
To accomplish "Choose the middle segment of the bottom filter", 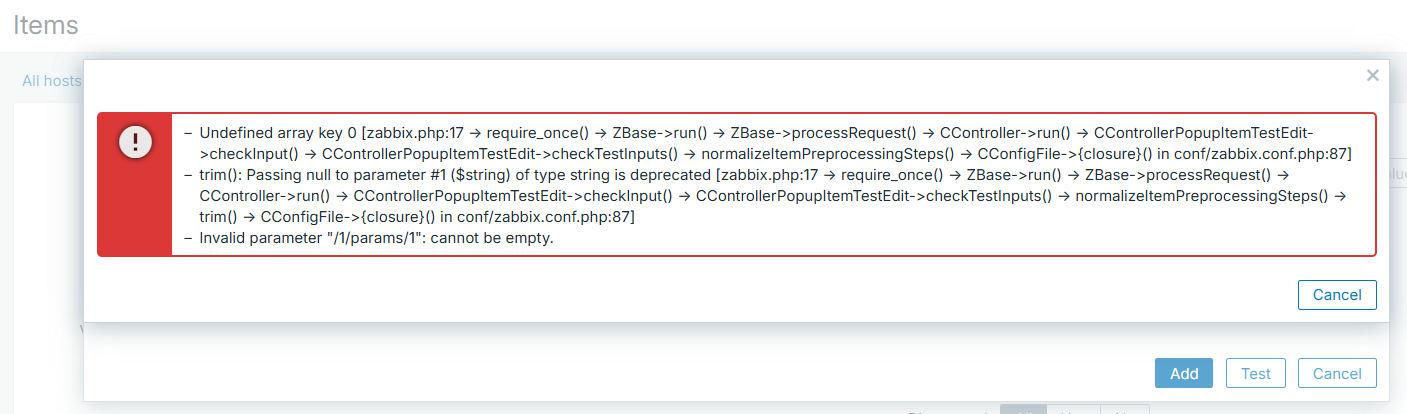I will coord(1073,410).
